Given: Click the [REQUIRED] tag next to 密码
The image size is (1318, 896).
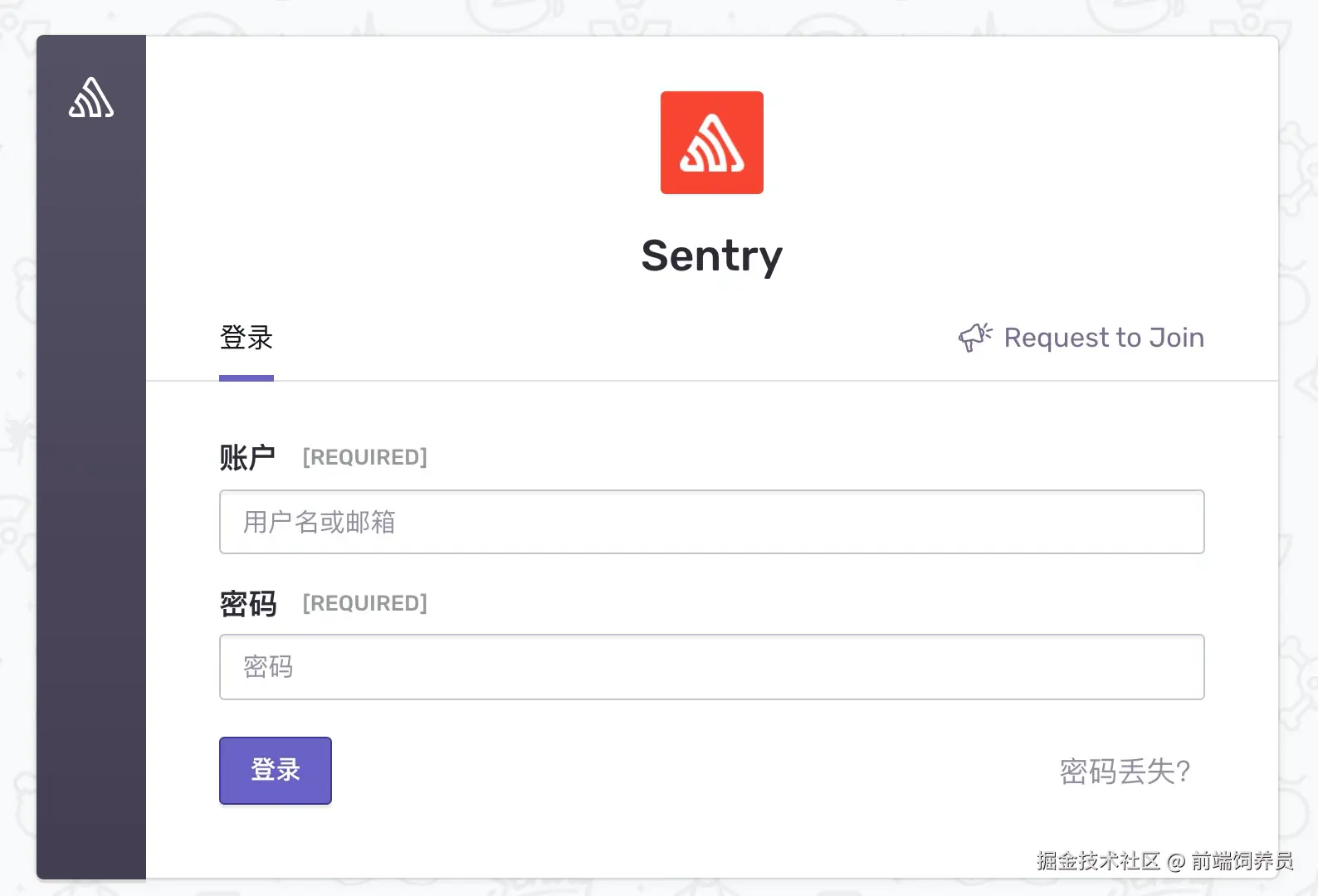Looking at the screenshot, I should pyautogui.click(x=364, y=603).
